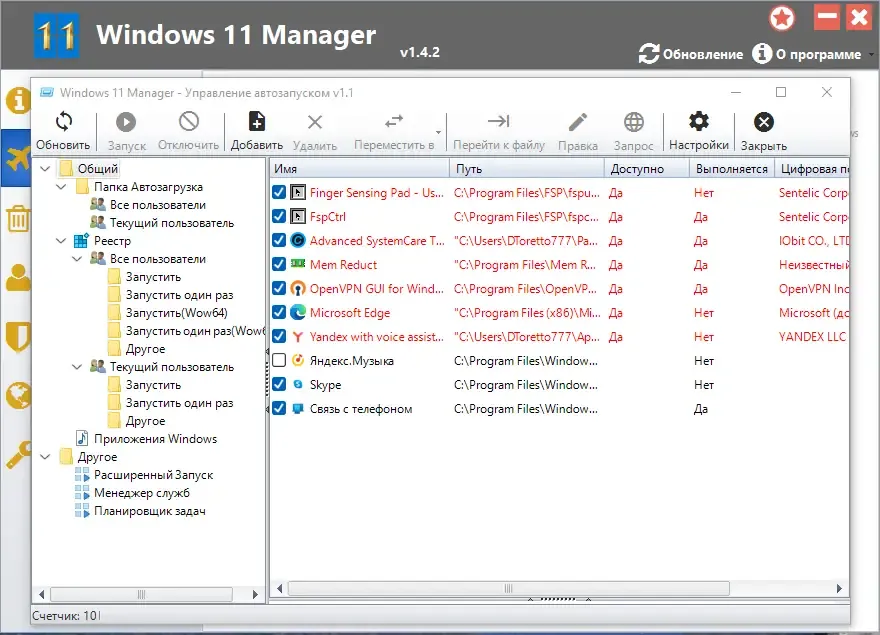Select the Skype entry name
The width and height of the screenshot is (880, 635).
click(x=326, y=385)
